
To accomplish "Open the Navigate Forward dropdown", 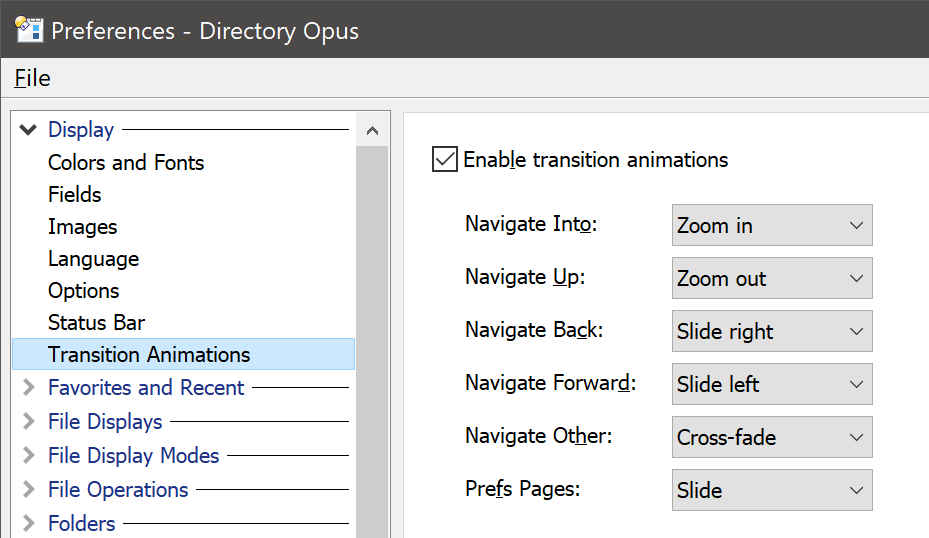I will [x=772, y=384].
